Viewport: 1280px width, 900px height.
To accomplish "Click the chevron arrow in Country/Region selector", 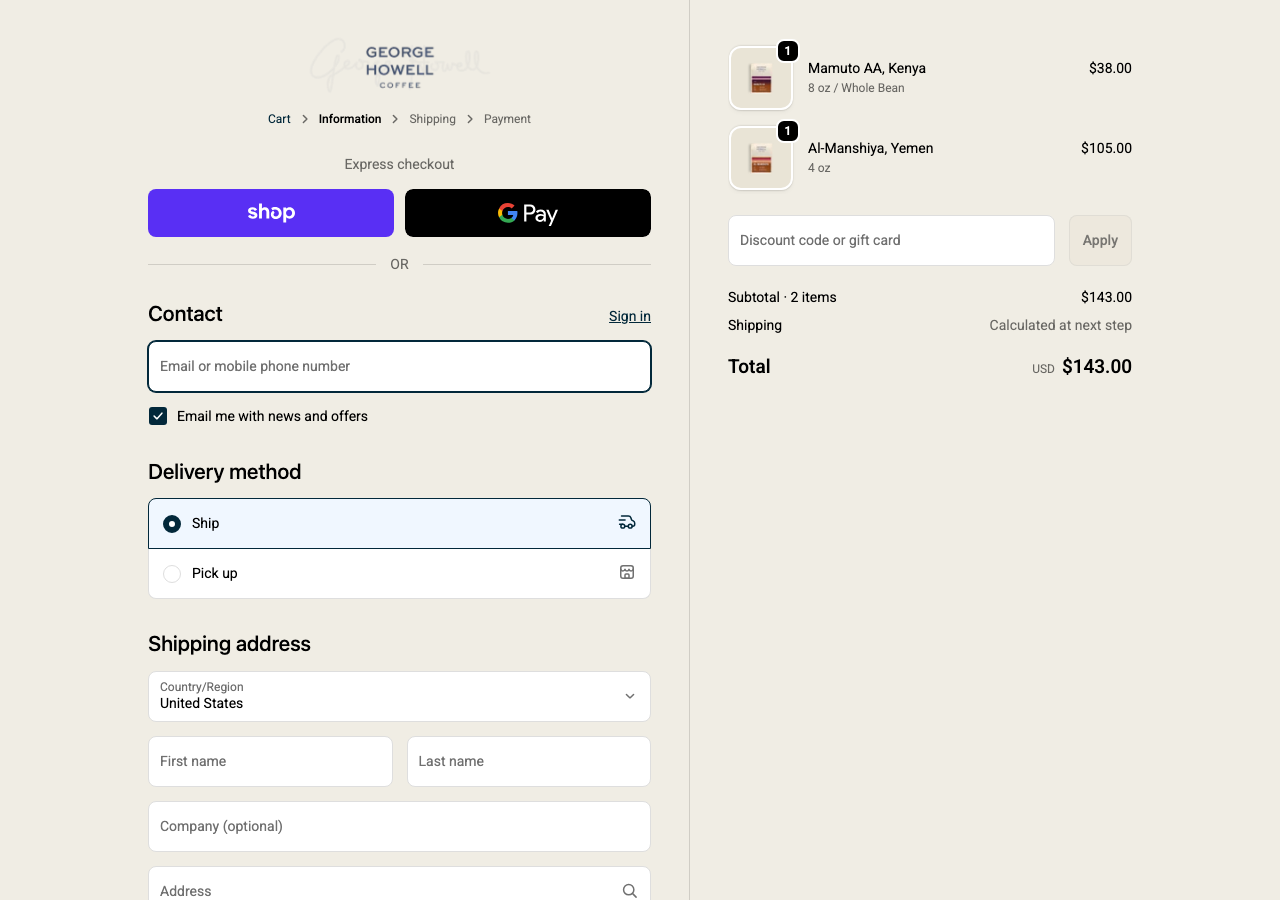I will pos(630,696).
